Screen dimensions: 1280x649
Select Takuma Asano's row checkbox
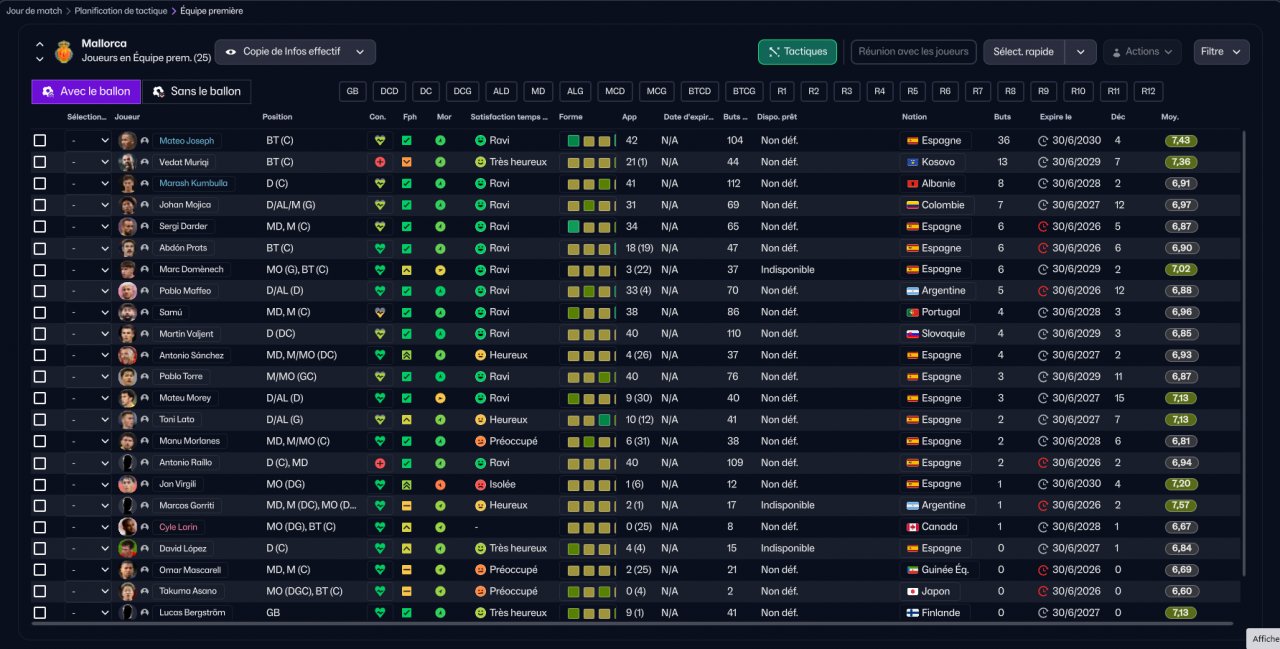click(40, 591)
